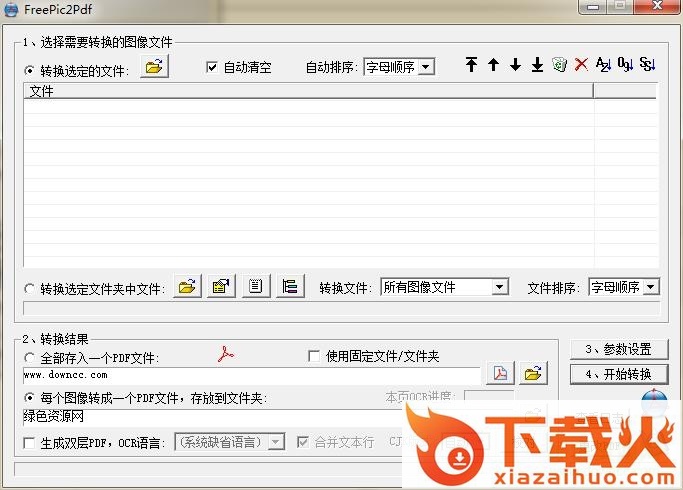Click the www.downcc.com PDF path field

[x=251, y=375]
